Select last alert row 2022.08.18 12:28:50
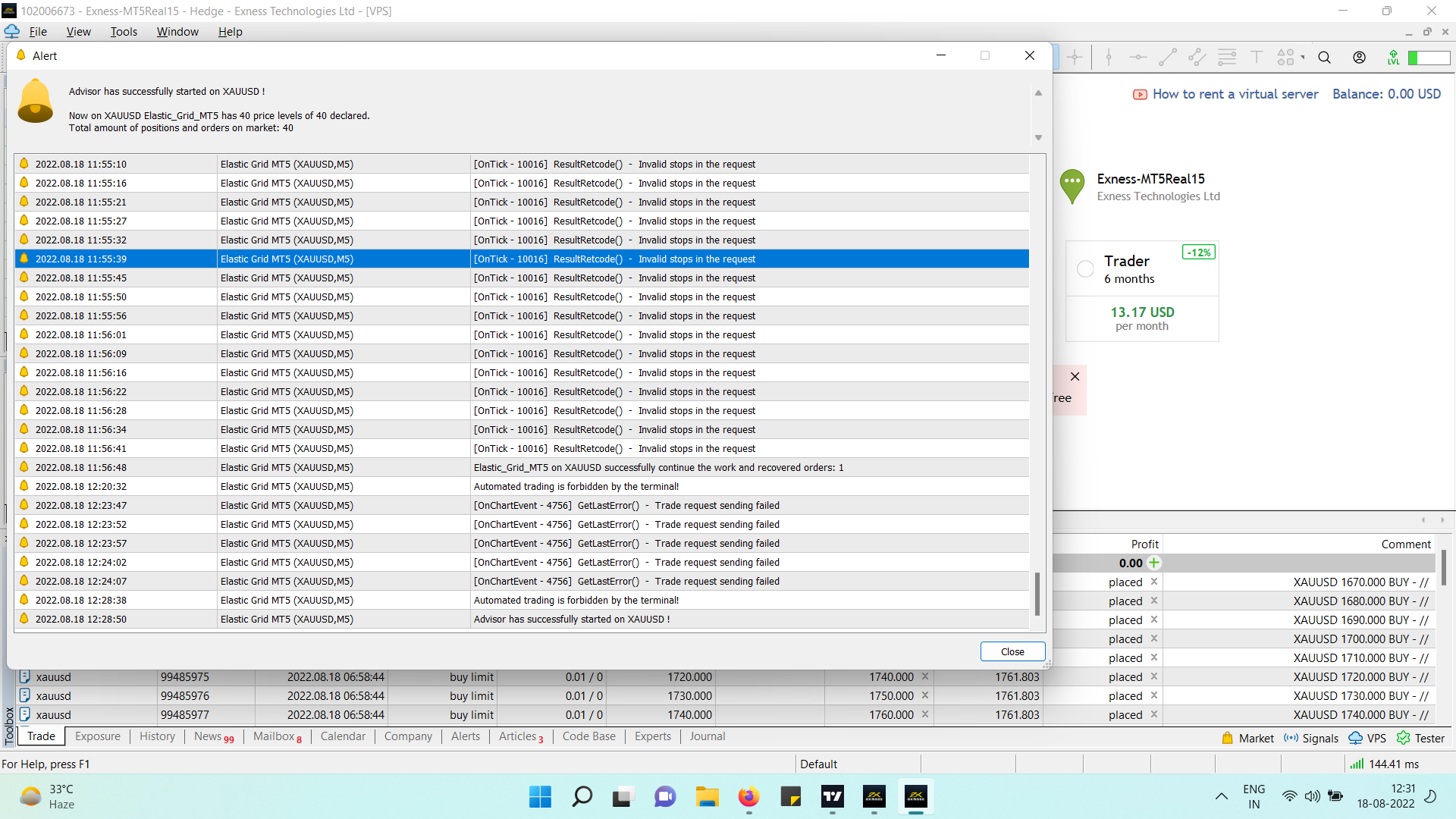This screenshot has width=1456, height=819. pos(522,619)
